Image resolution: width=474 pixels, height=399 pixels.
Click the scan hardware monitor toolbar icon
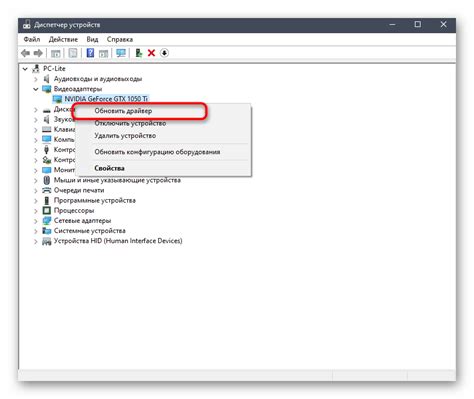(121, 53)
